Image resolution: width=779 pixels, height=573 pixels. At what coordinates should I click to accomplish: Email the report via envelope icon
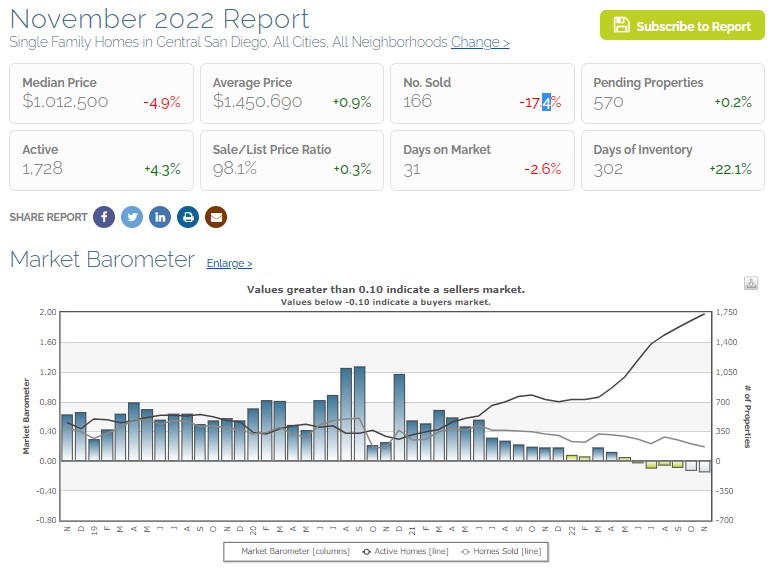click(x=216, y=217)
